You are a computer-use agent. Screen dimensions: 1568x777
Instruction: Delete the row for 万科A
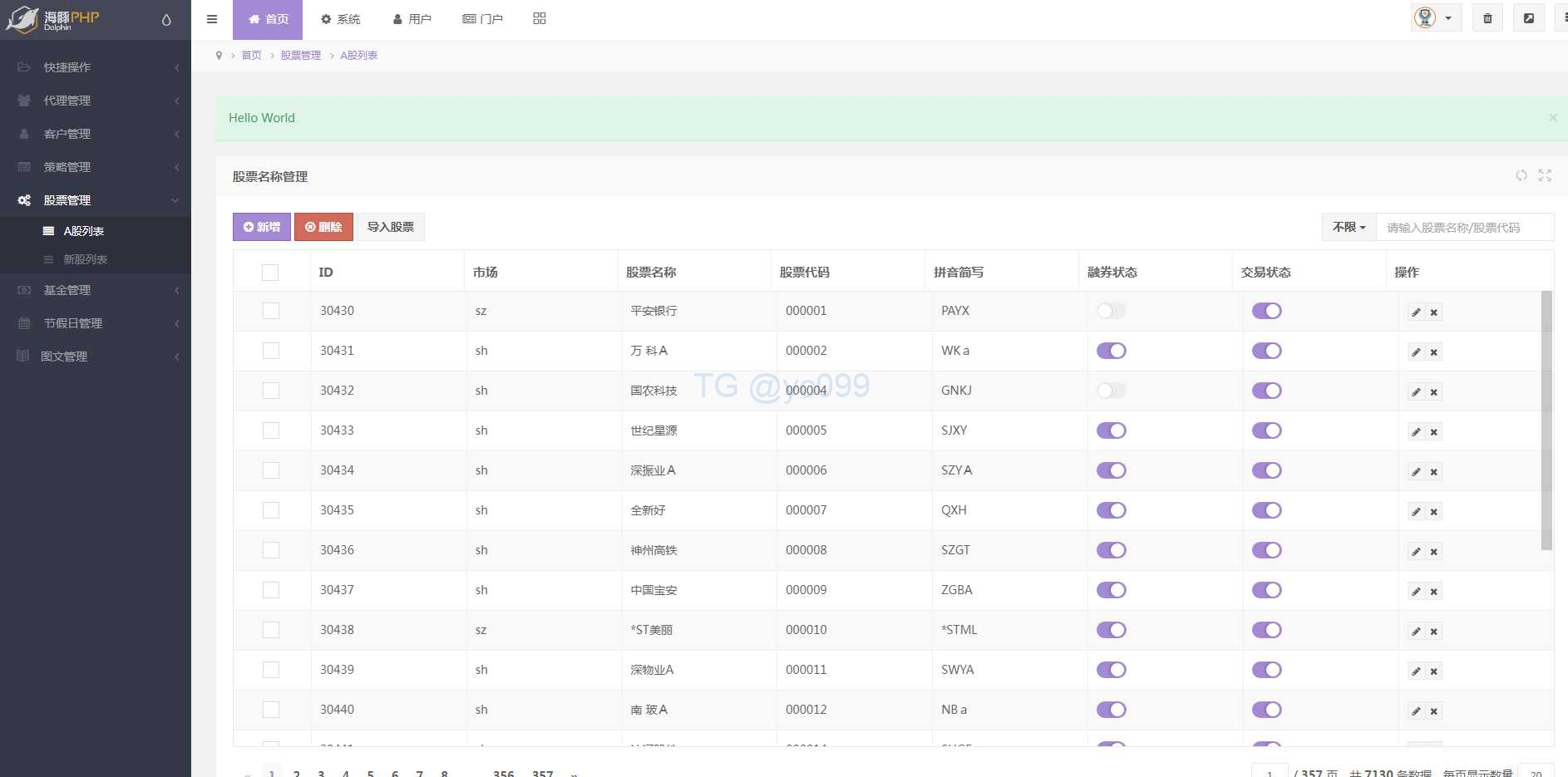click(x=1434, y=352)
